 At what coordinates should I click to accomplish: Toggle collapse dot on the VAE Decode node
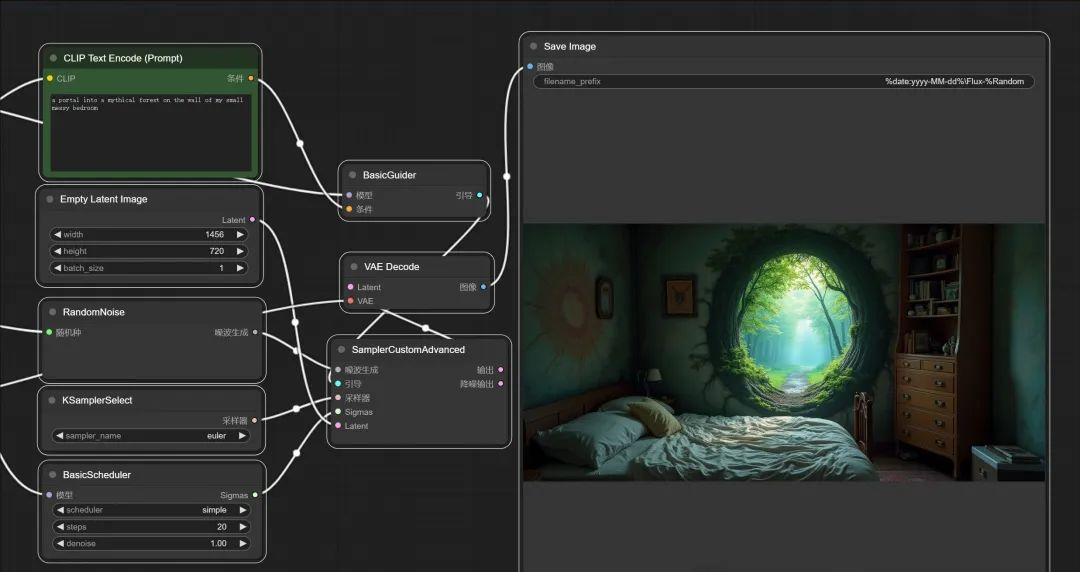pos(354,267)
